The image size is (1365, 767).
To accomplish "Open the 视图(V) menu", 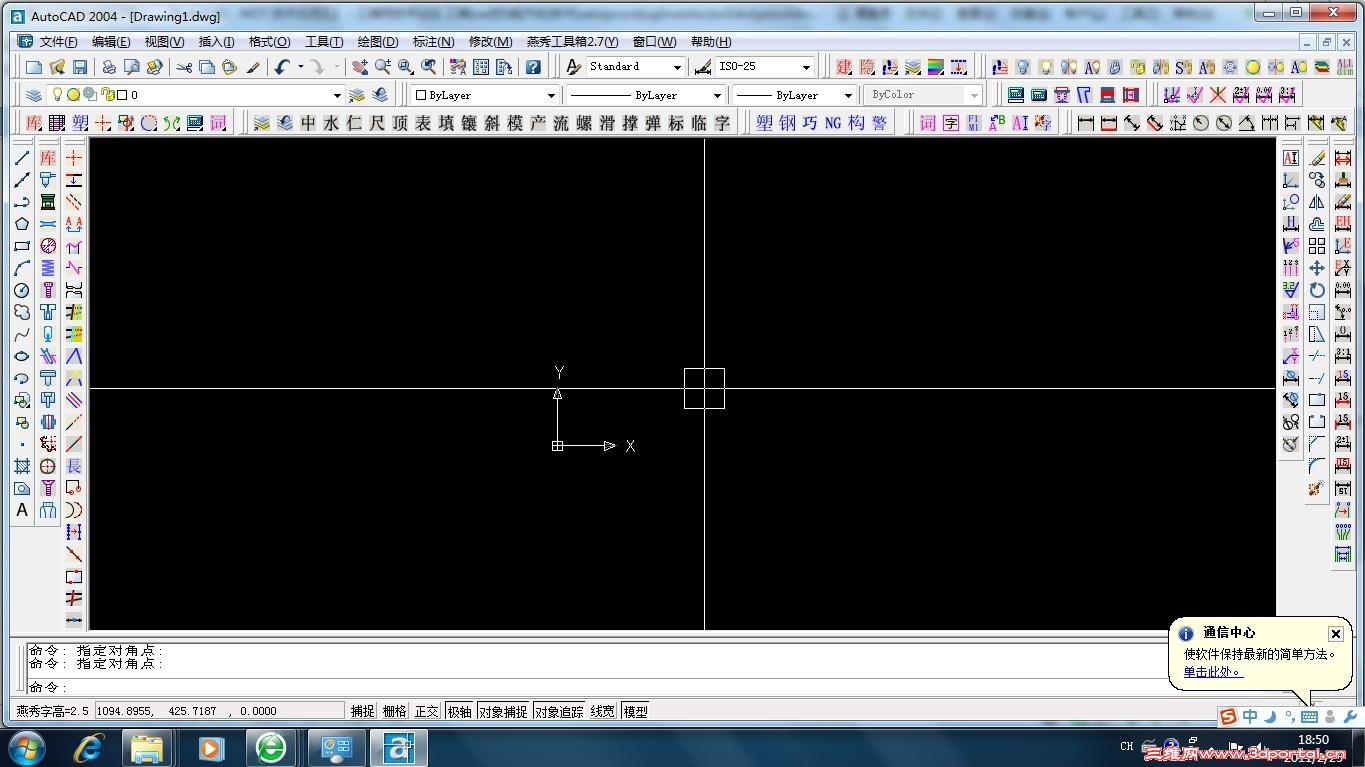I will click(x=164, y=42).
